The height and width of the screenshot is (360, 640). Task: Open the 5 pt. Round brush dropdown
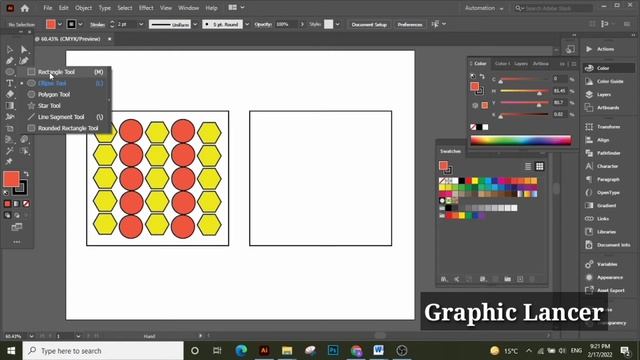tap(247, 24)
